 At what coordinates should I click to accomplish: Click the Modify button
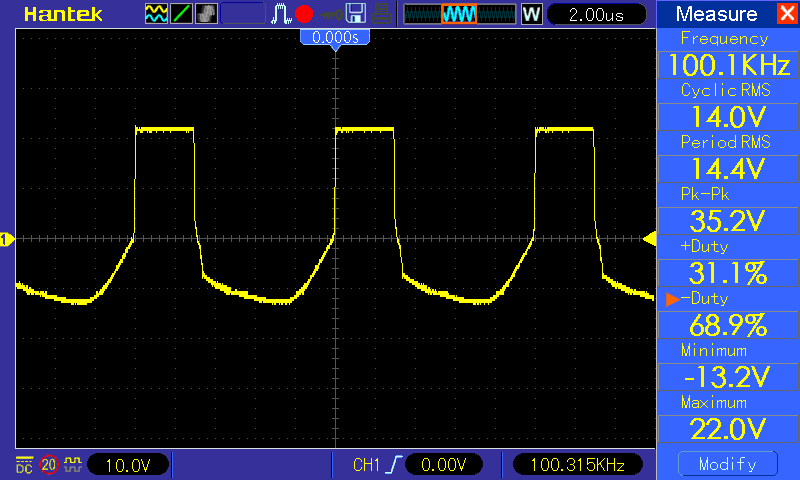pyautogui.click(x=728, y=464)
